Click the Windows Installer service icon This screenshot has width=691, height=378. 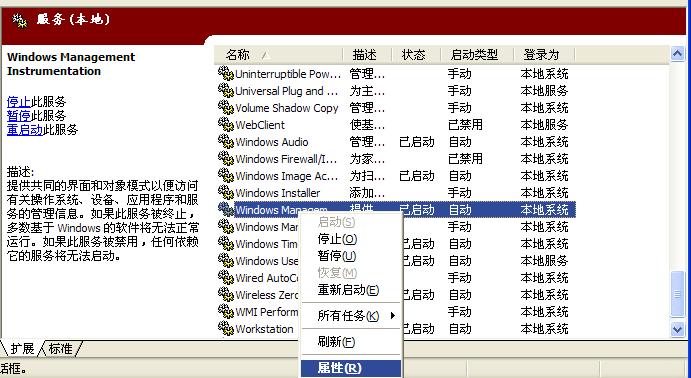click(x=226, y=193)
